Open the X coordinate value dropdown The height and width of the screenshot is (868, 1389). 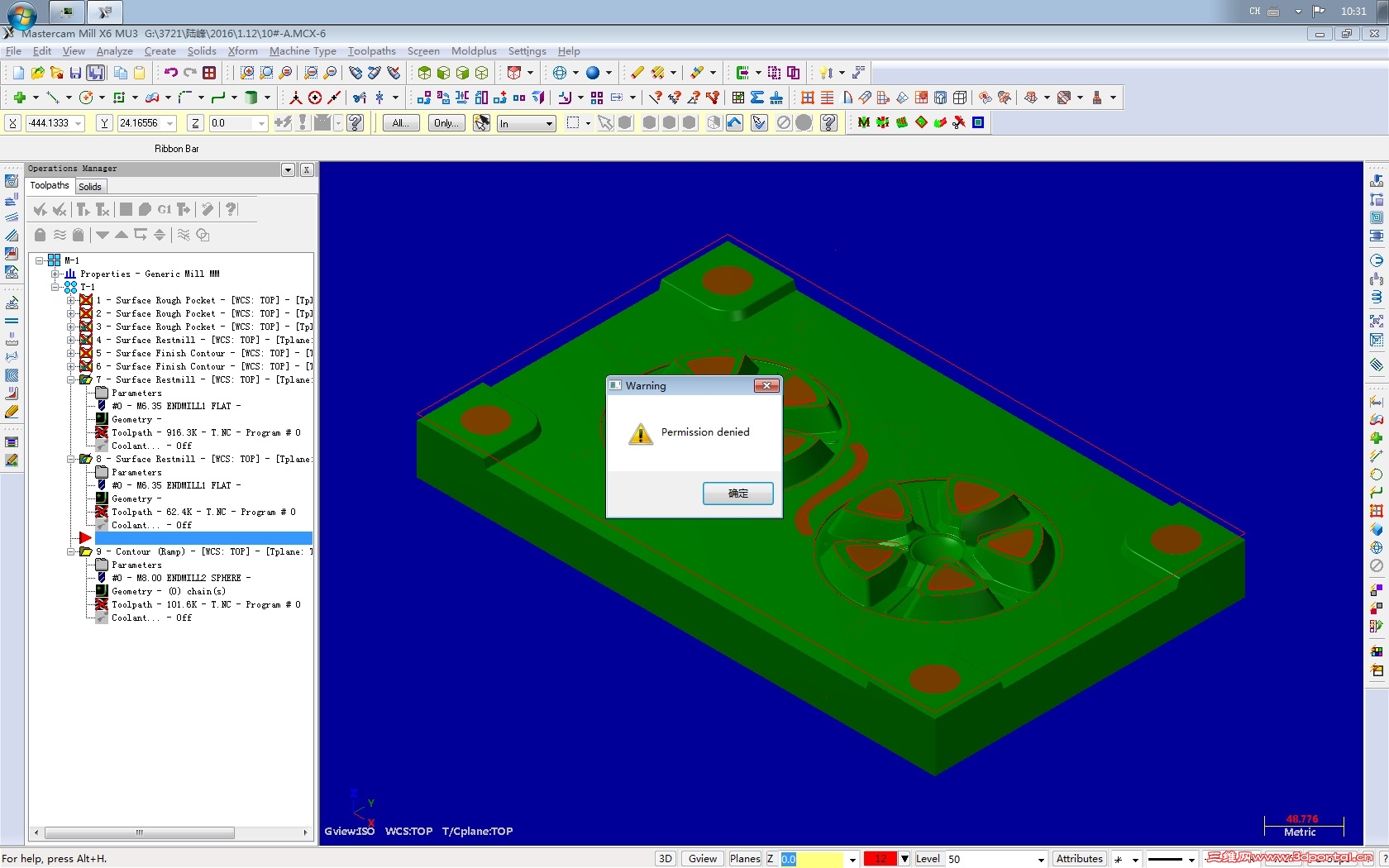coord(79,124)
